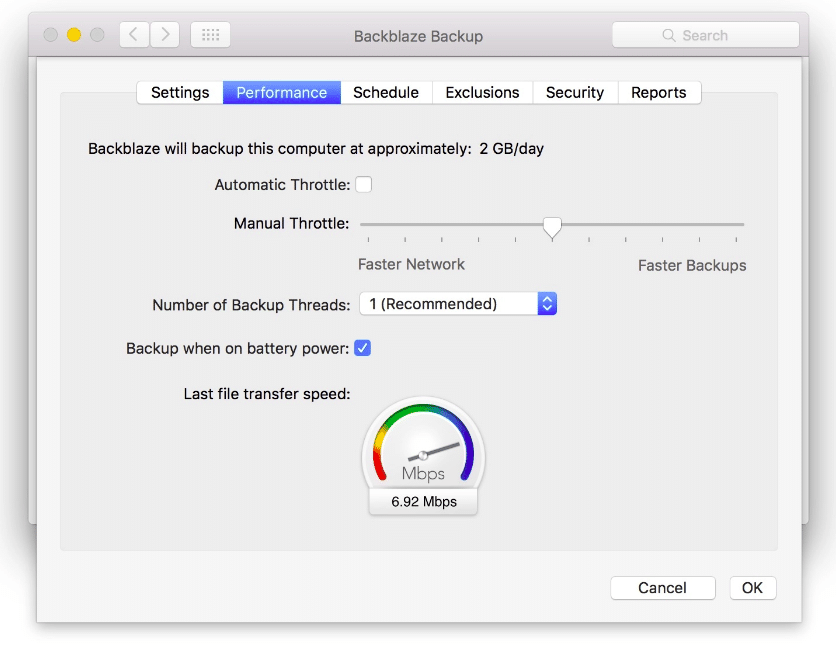Screen dimensions: 836x645
Task: Click the Last file transfer speed label
Action: point(267,394)
